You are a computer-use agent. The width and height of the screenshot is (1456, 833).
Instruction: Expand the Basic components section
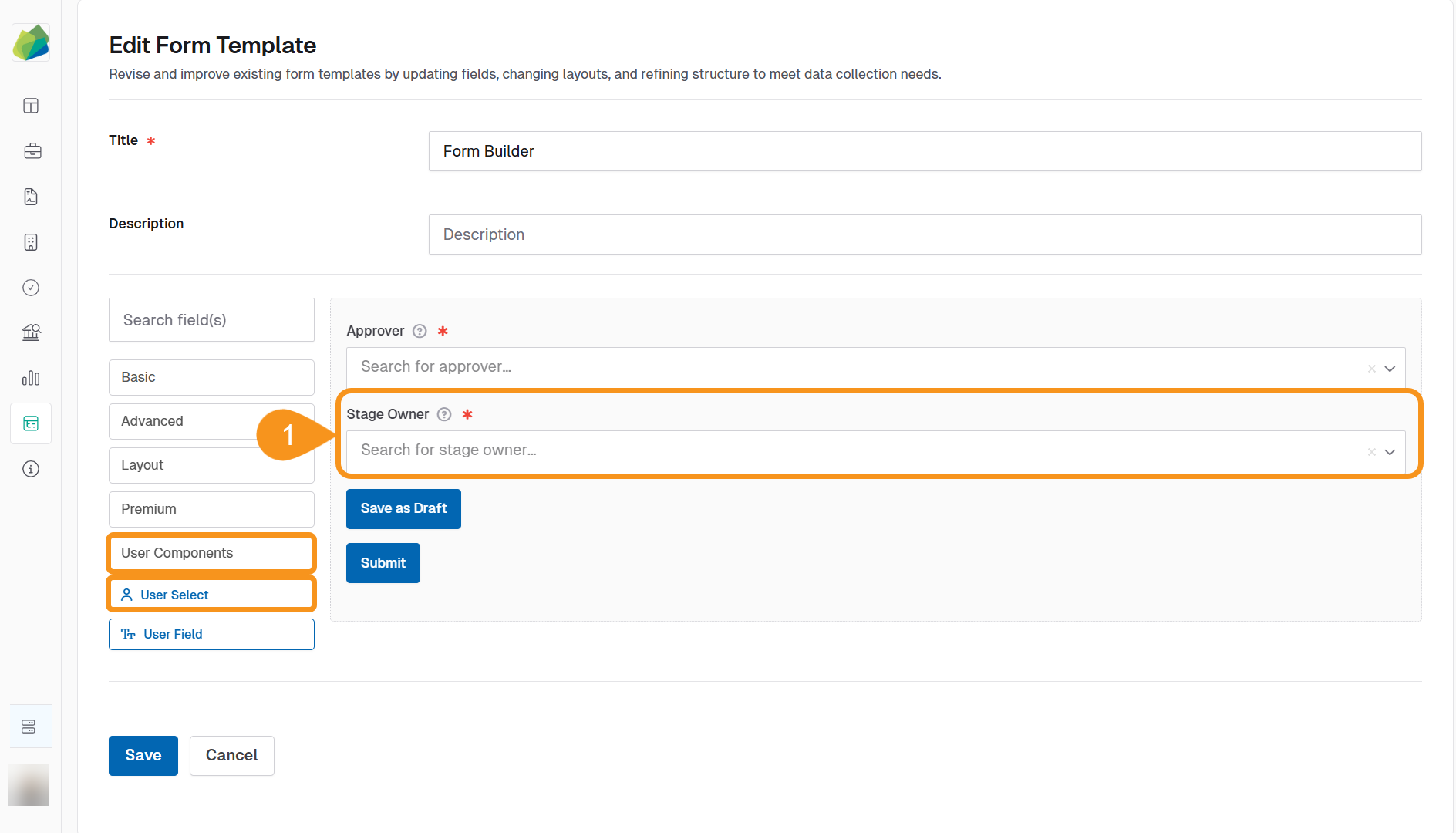click(211, 377)
